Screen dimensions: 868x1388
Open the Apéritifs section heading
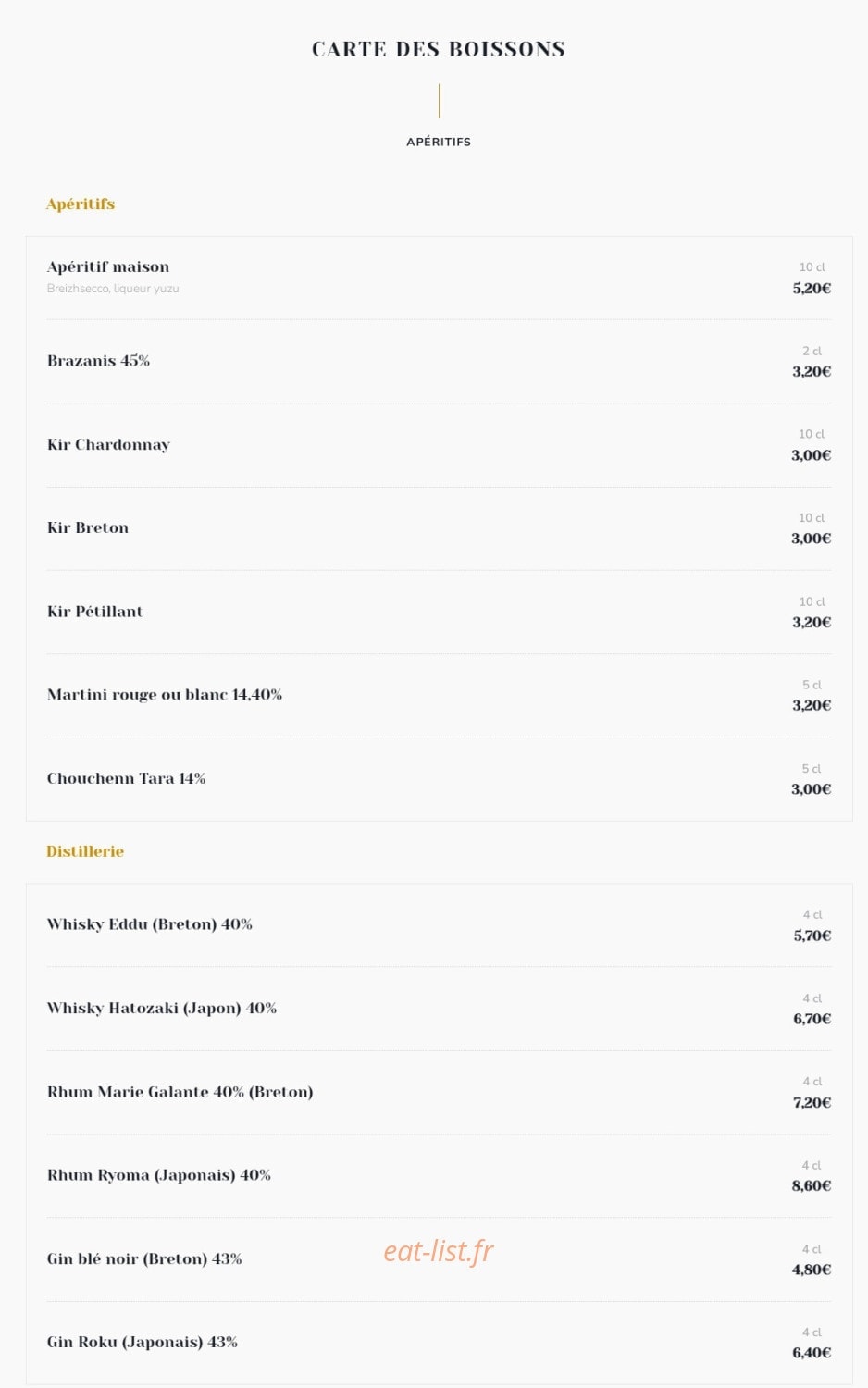[81, 204]
